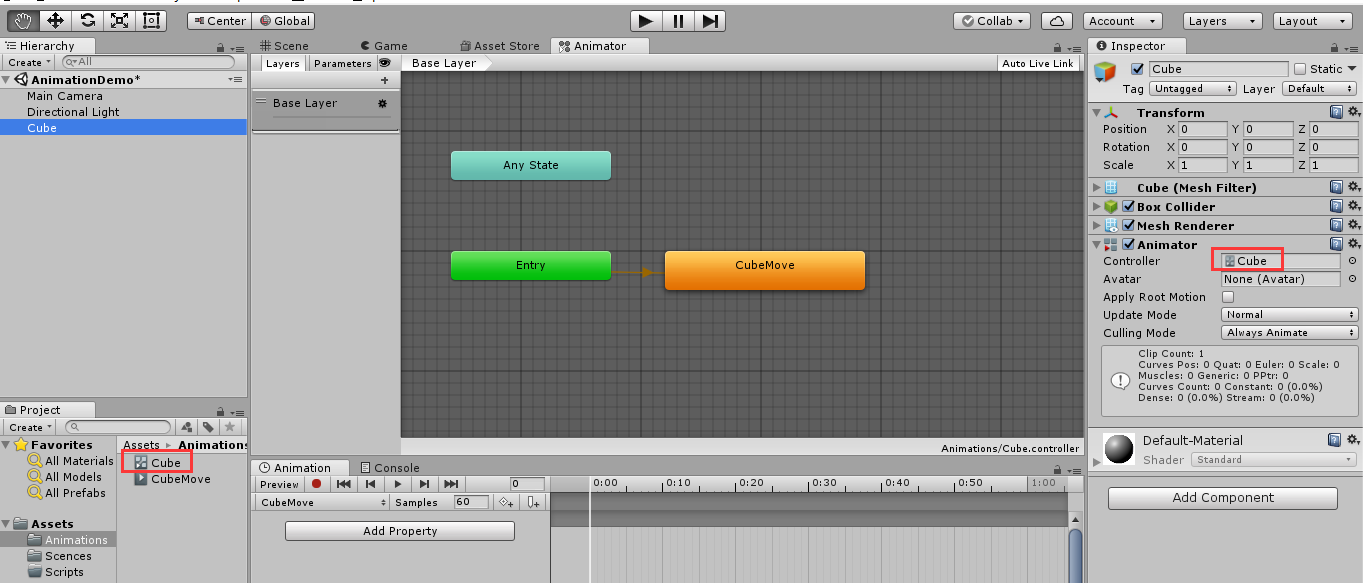The width and height of the screenshot is (1363, 583).
Task: Switch to the Asset Store tab
Action: pyautogui.click(x=499, y=45)
